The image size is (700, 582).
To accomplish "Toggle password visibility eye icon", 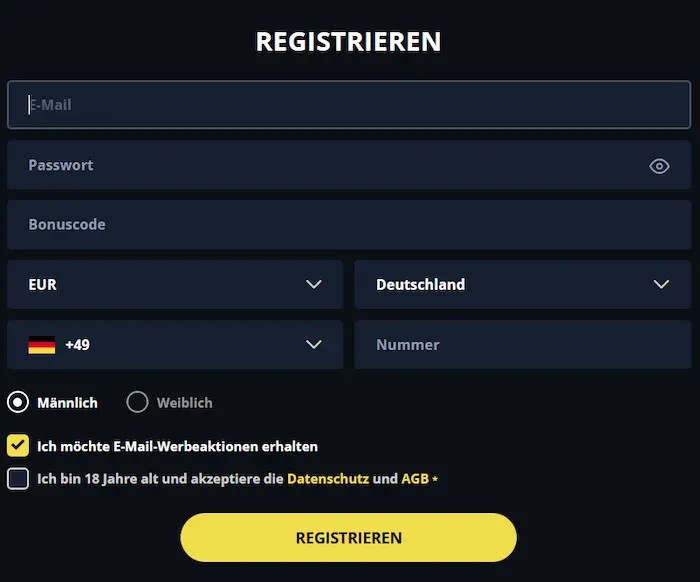I will pyautogui.click(x=659, y=166).
